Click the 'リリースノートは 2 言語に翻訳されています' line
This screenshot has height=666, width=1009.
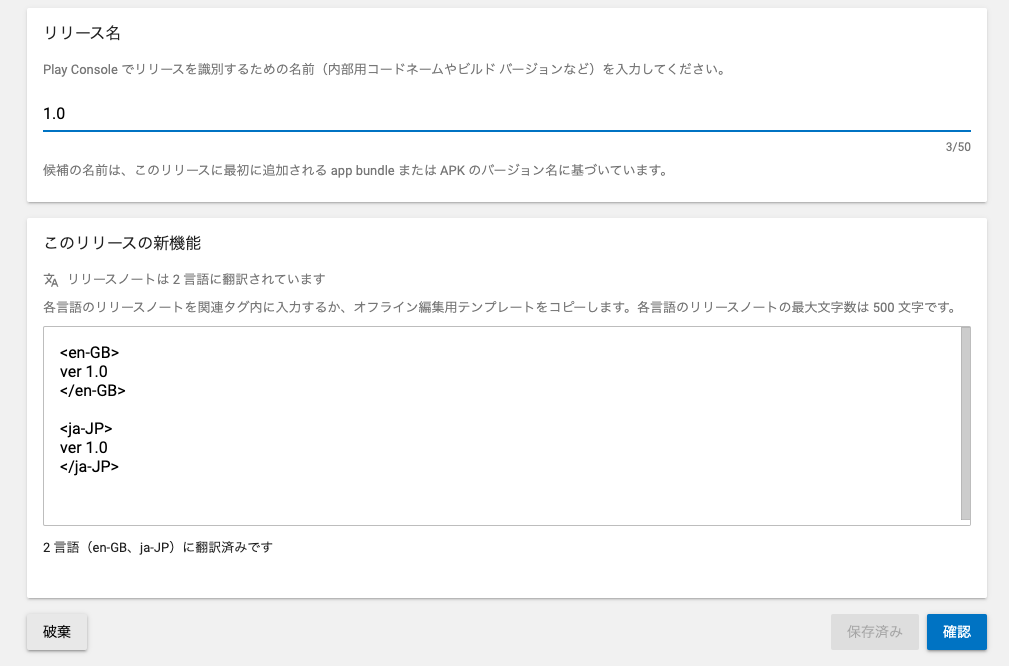click(x=196, y=279)
